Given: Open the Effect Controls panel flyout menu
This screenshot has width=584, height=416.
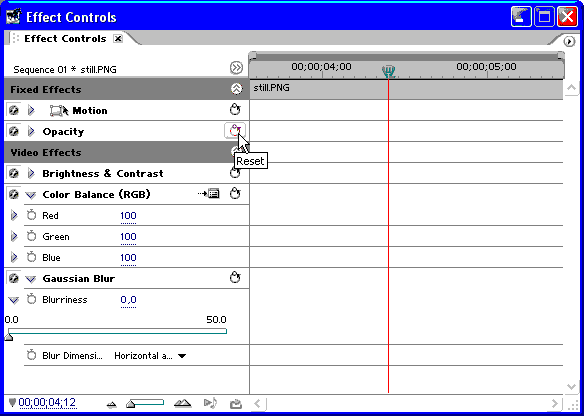Looking at the screenshot, I should click(x=569, y=42).
